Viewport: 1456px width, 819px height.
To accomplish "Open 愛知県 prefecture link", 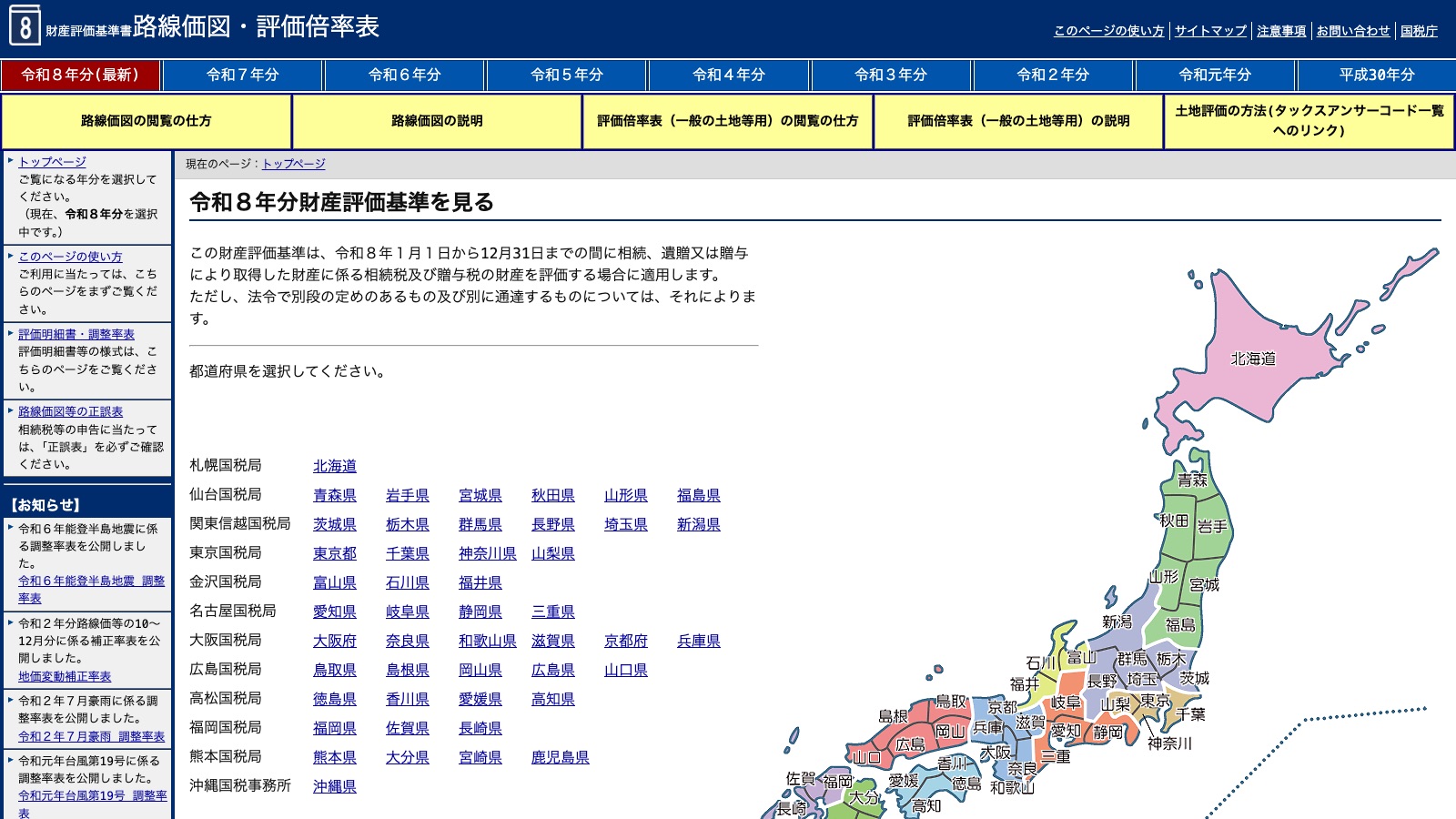I will pyautogui.click(x=335, y=612).
